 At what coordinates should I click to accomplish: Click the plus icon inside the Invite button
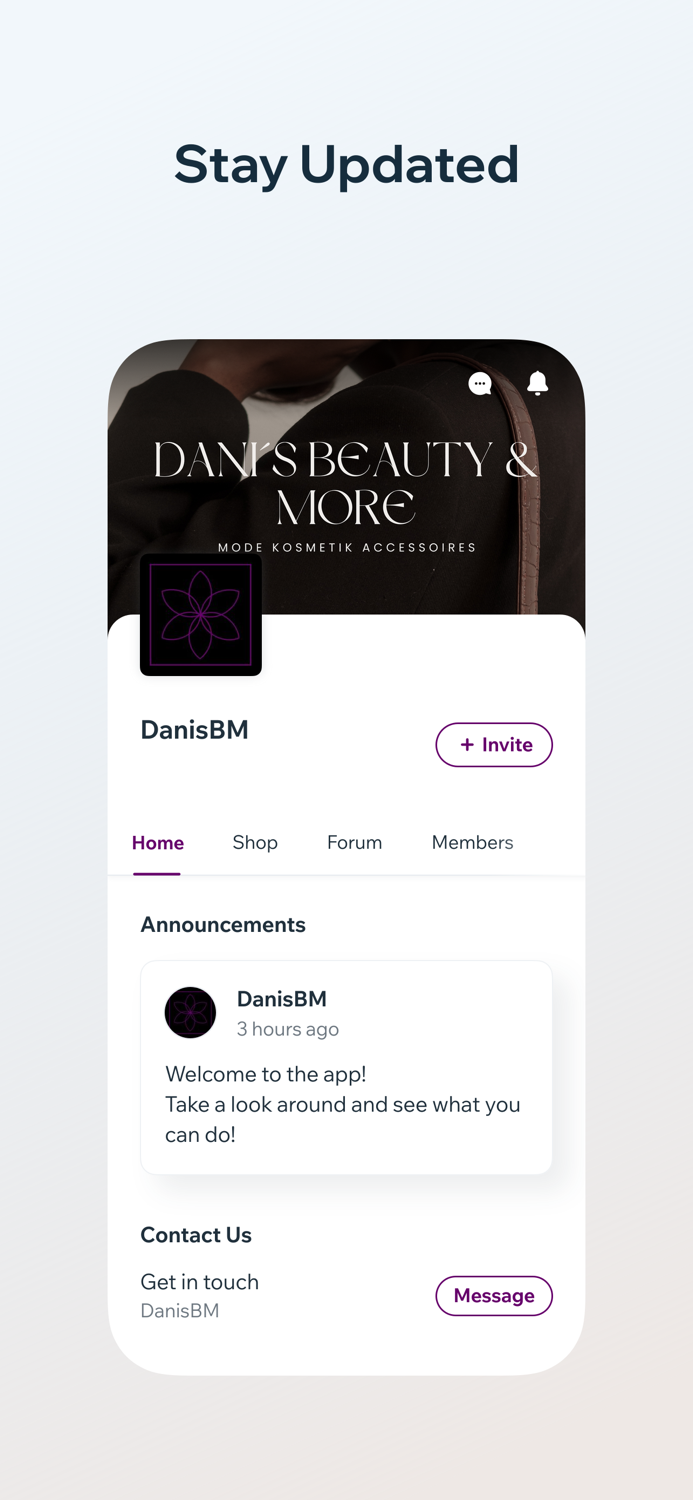pos(466,744)
